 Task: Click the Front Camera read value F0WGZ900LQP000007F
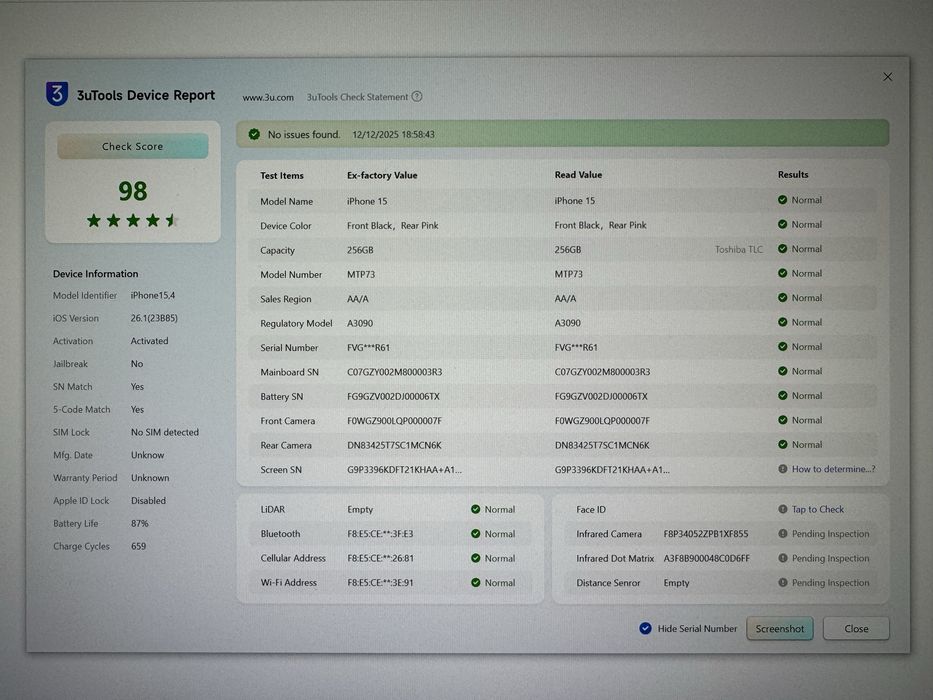tap(602, 420)
